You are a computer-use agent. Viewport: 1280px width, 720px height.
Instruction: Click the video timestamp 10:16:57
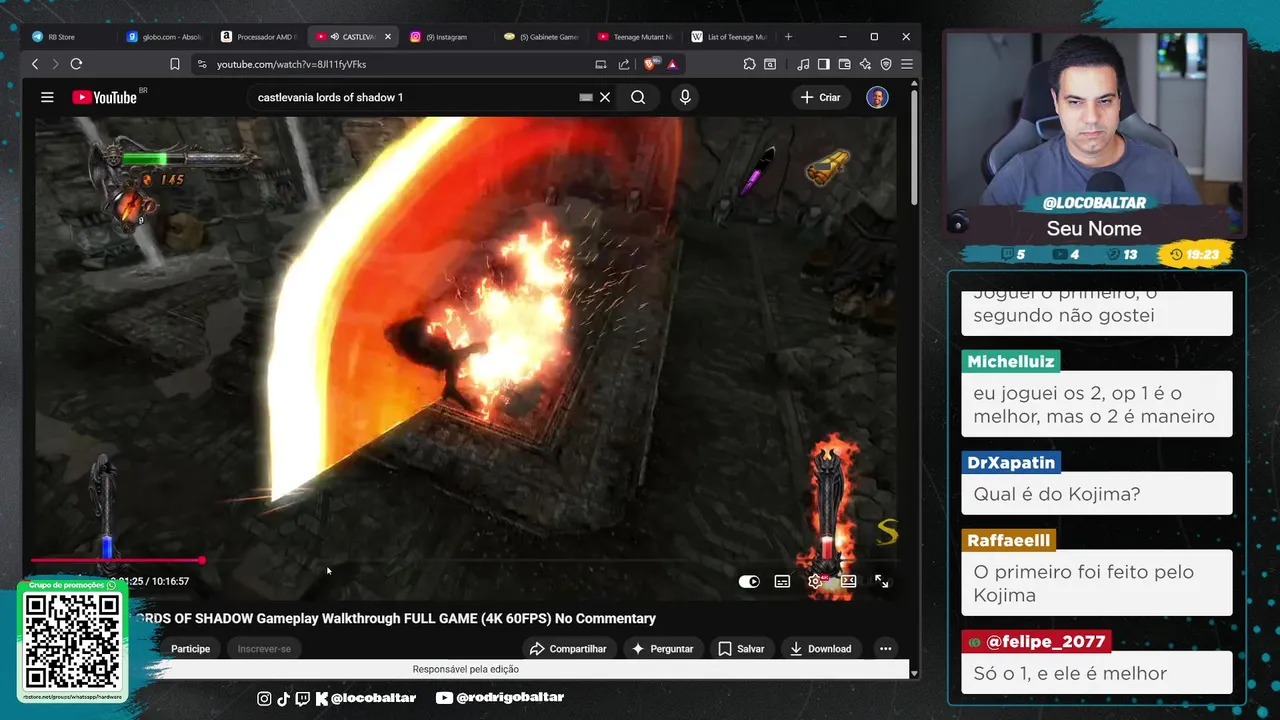tap(170, 581)
